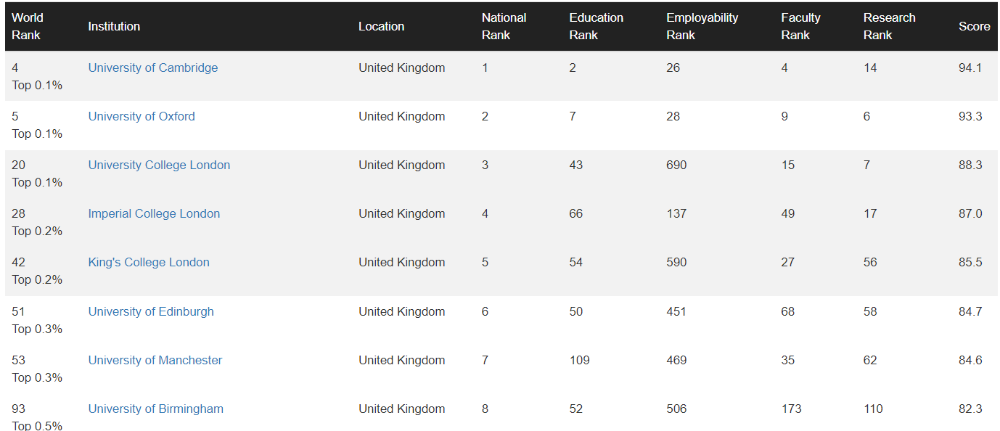Image resolution: width=1000 pixels, height=431 pixels.
Task: Click the University of Manchester link
Action: click(x=155, y=360)
